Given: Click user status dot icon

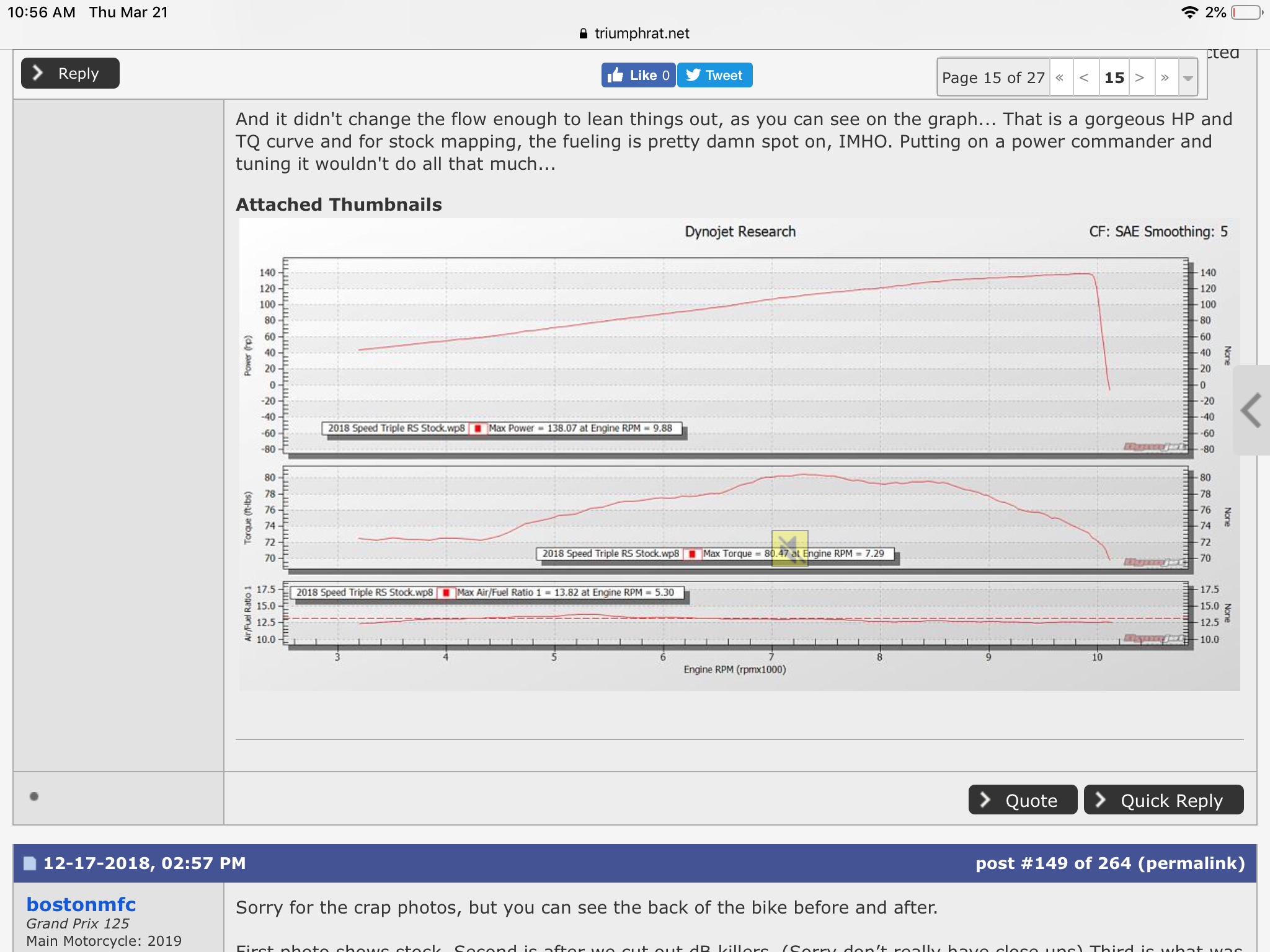Looking at the screenshot, I should click(x=34, y=796).
